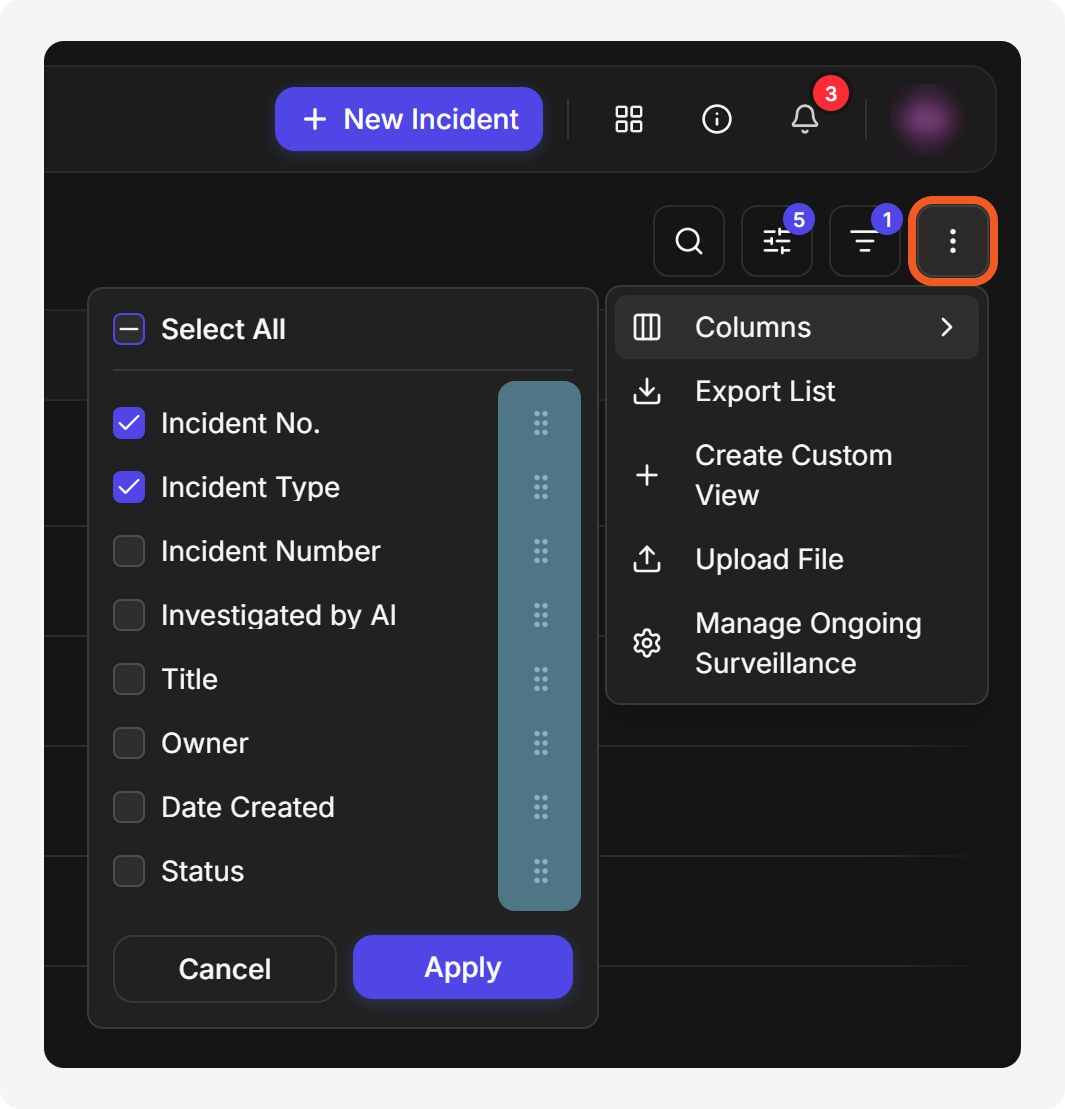Open the blurred user avatar
The height and width of the screenshot is (1109, 1065).
926,119
